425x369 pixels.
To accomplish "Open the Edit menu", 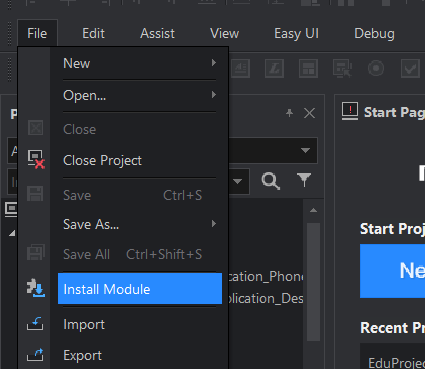I will [x=93, y=33].
